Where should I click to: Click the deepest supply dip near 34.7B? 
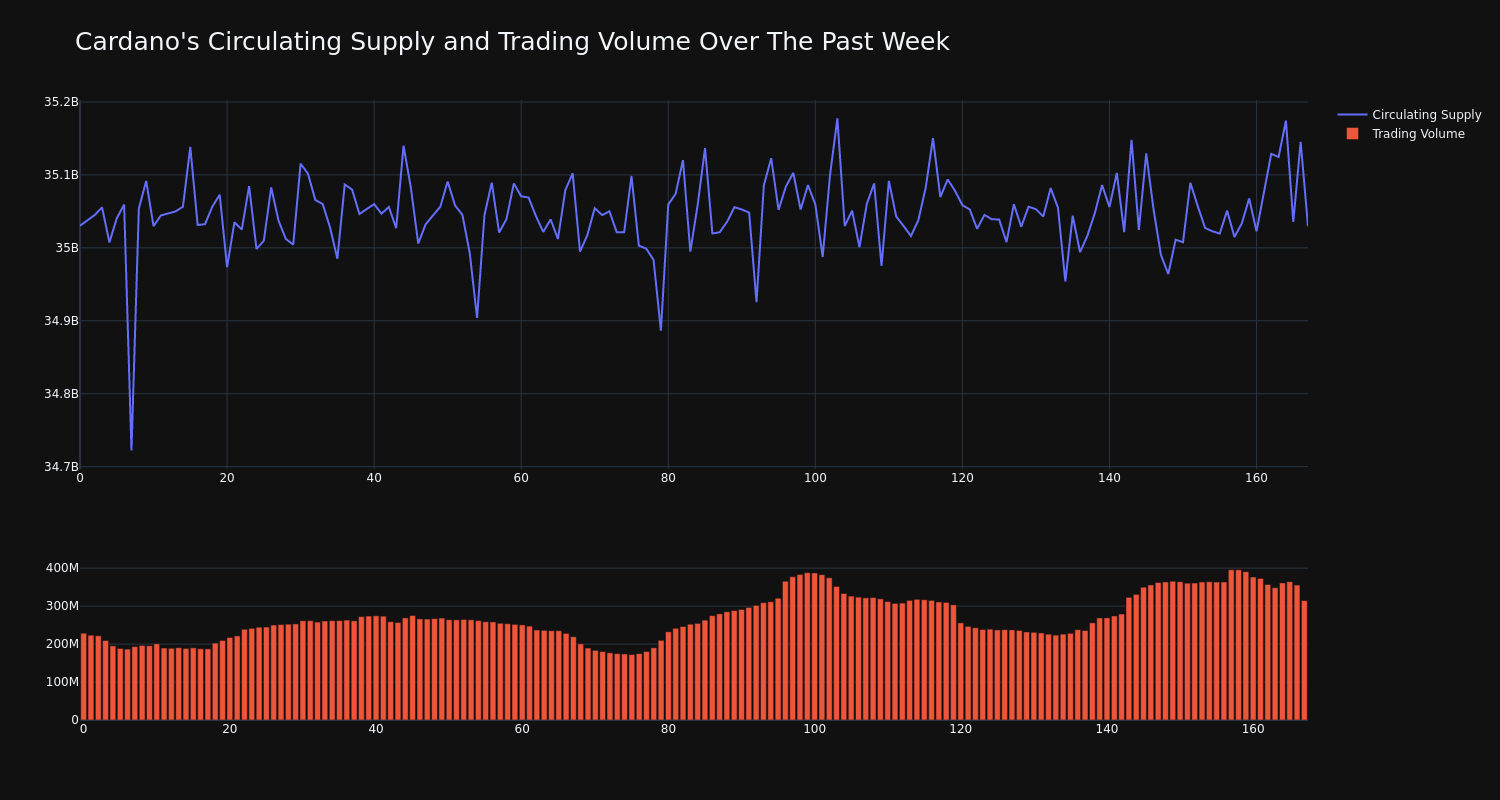(131, 449)
